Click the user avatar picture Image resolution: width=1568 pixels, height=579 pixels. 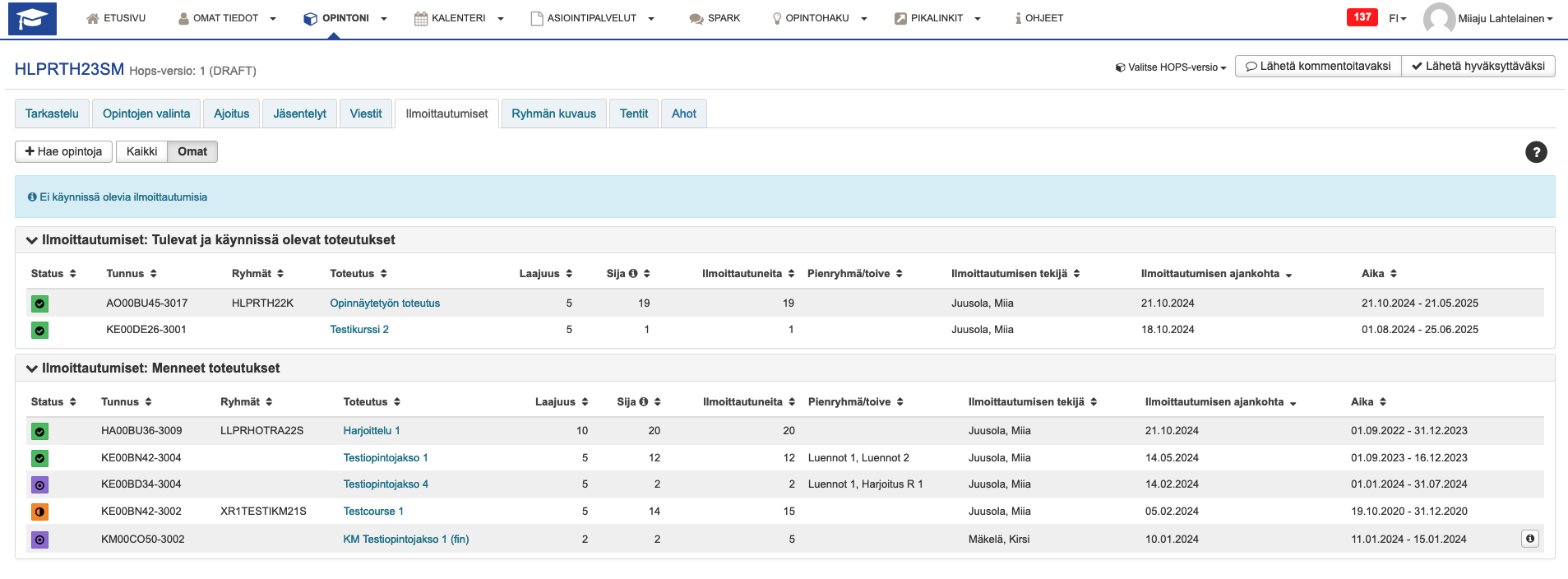point(1438,18)
